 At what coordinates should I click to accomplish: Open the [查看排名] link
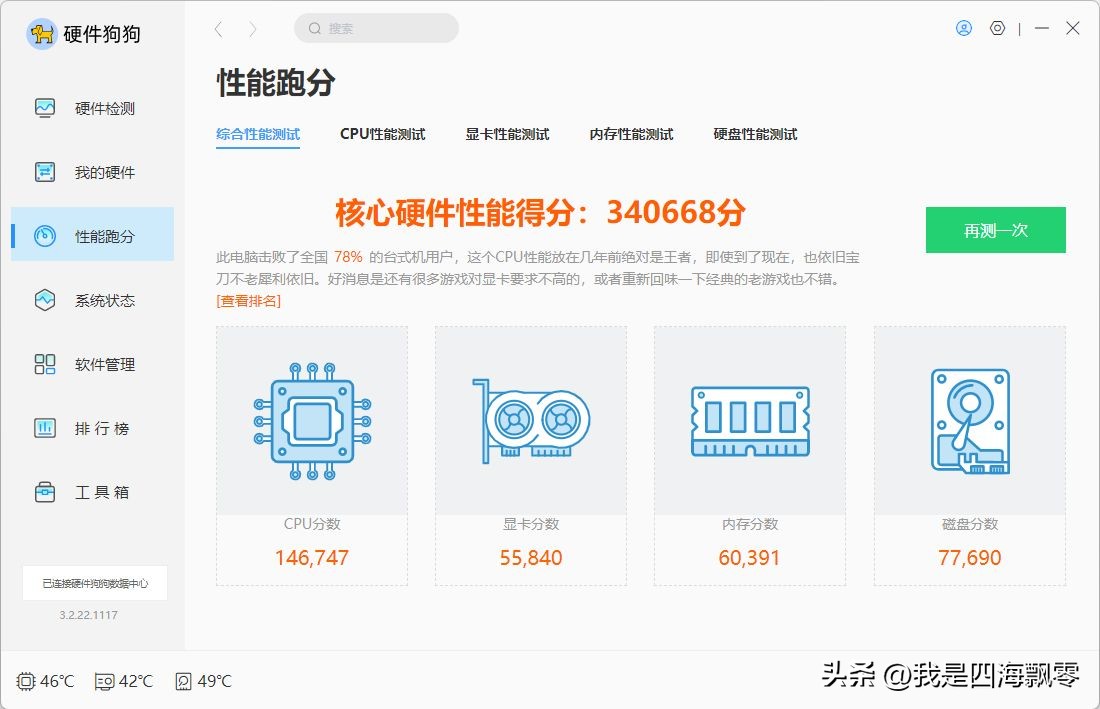[x=248, y=301]
